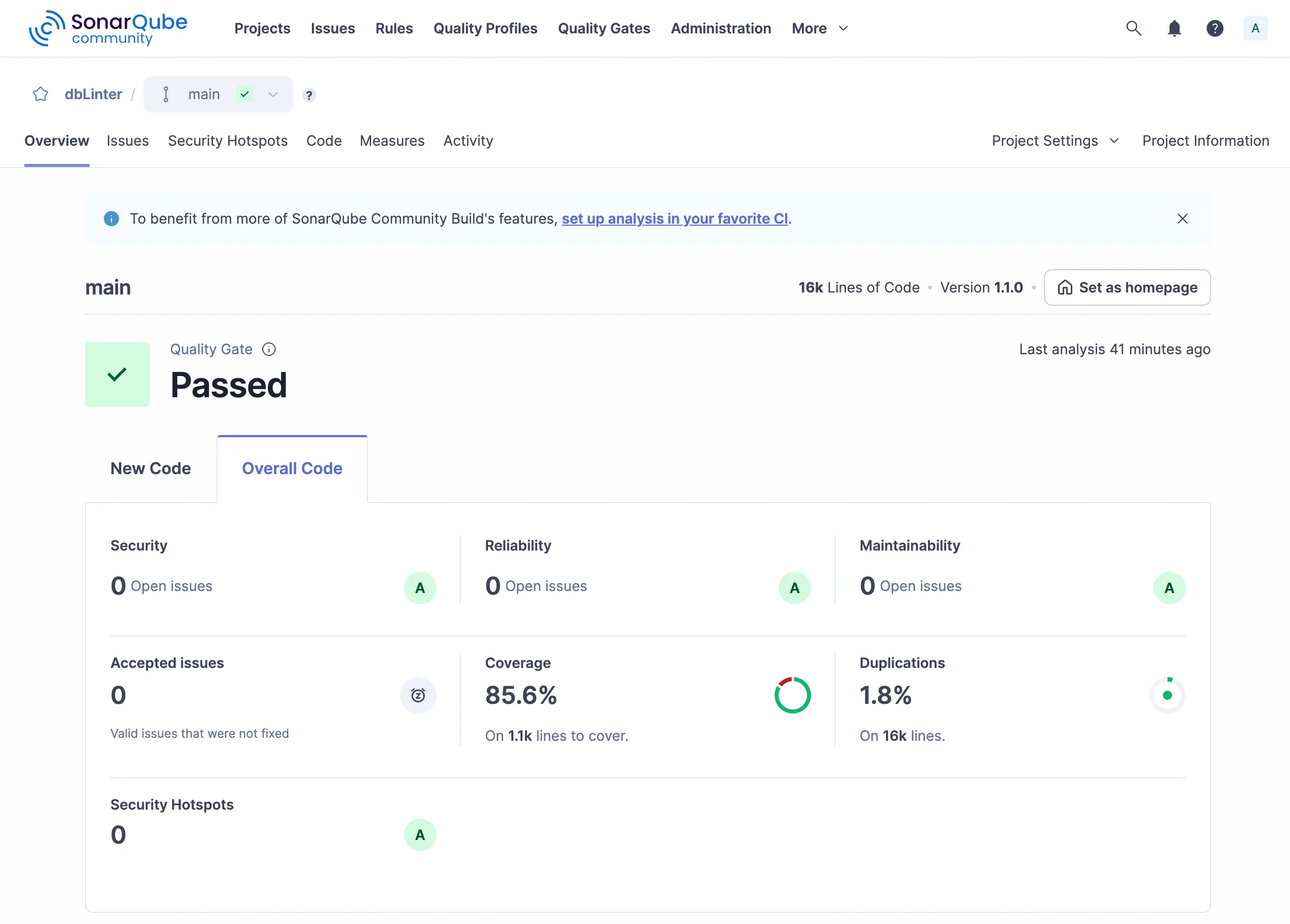Expand the Project Settings dropdown
The width and height of the screenshot is (1290, 924).
[1055, 141]
